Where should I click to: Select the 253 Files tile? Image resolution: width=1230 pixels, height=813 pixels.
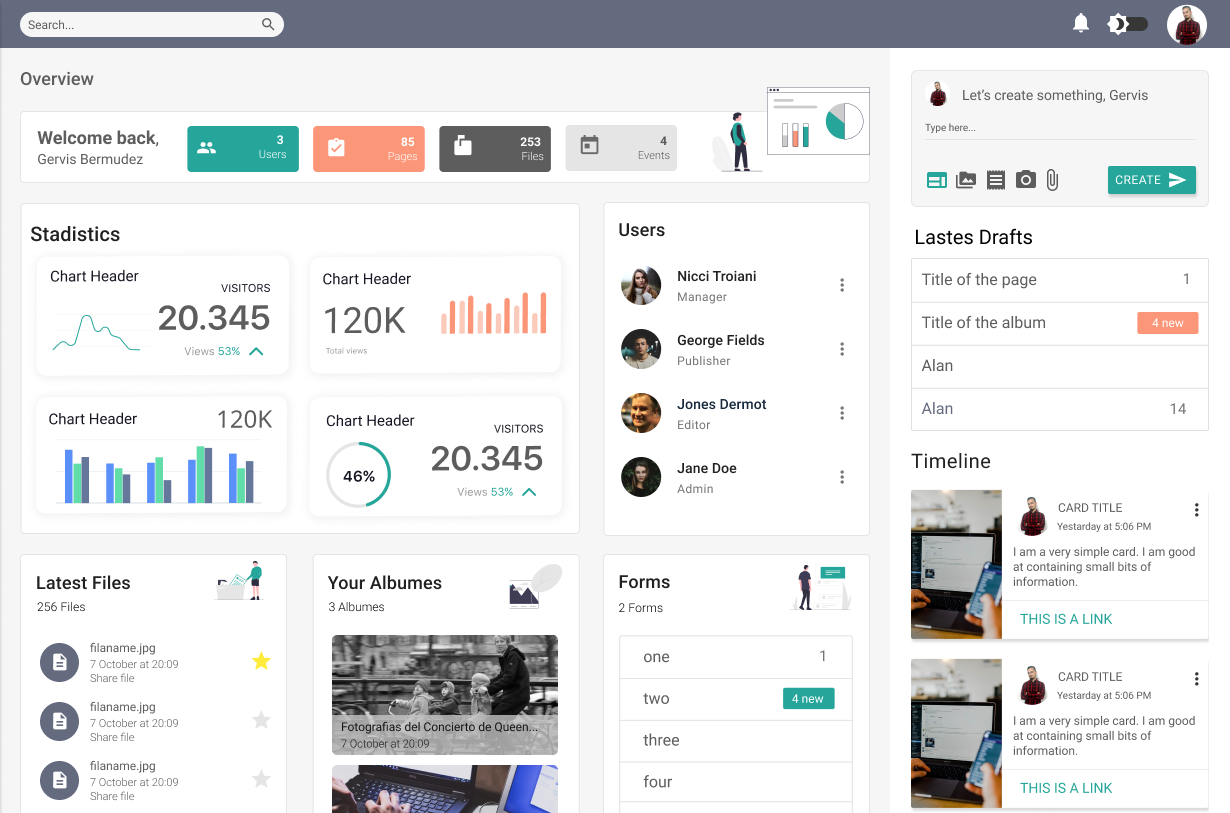[x=495, y=149]
